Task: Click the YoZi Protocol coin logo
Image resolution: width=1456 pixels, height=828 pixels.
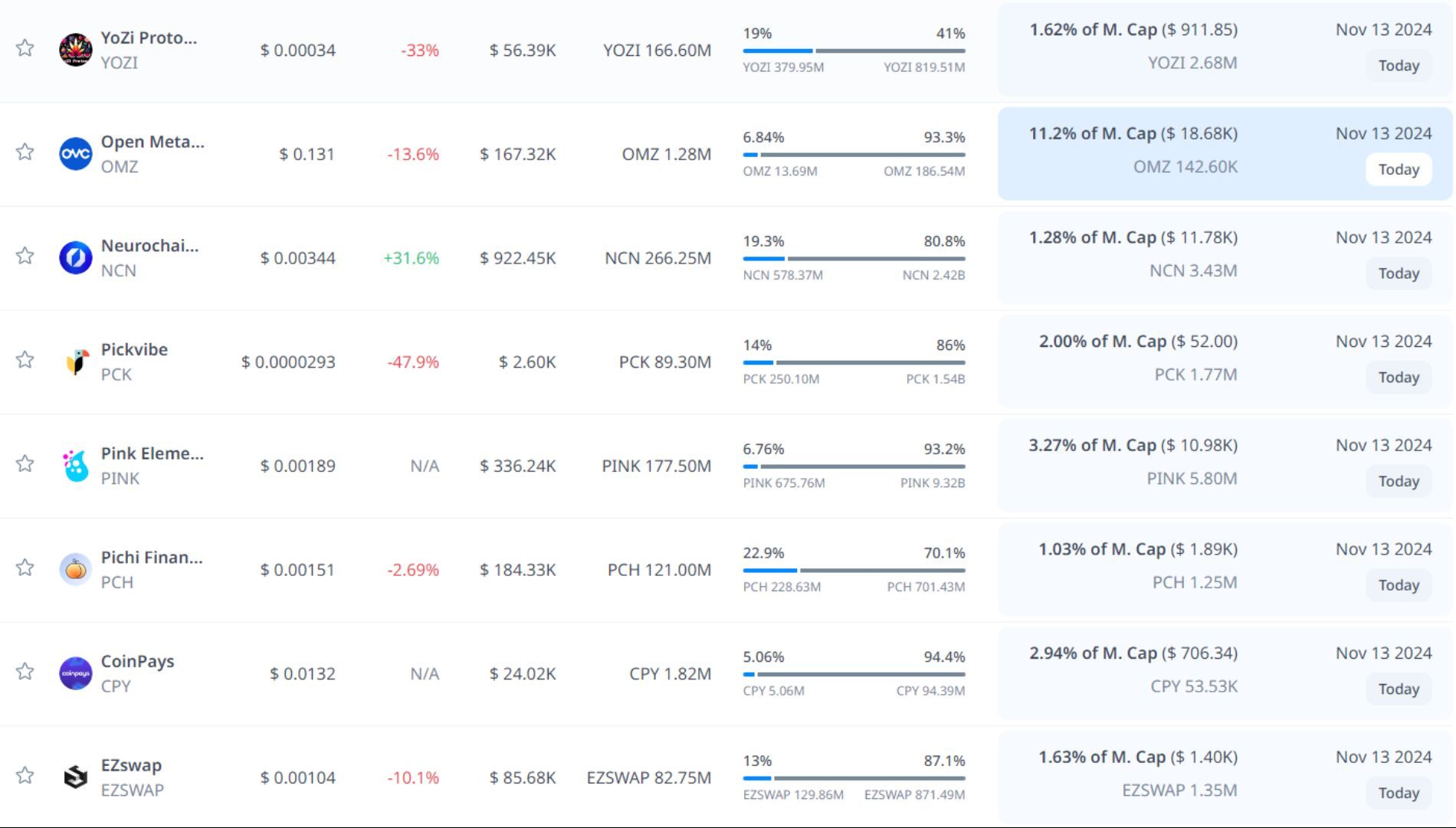Action: click(76, 50)
